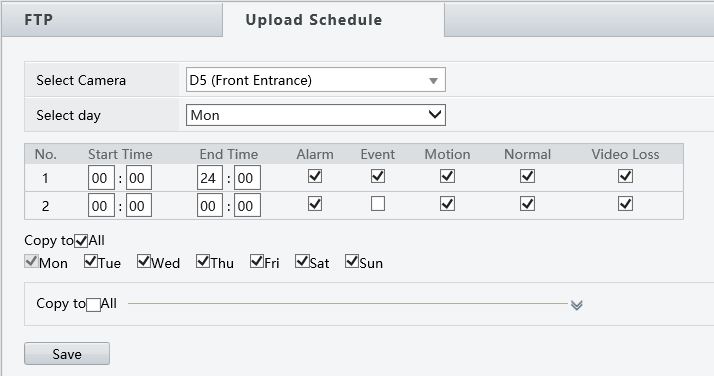Toggle the Normal checkbox in row 2
Screen dimensions: 714x376
pos(527,203)
